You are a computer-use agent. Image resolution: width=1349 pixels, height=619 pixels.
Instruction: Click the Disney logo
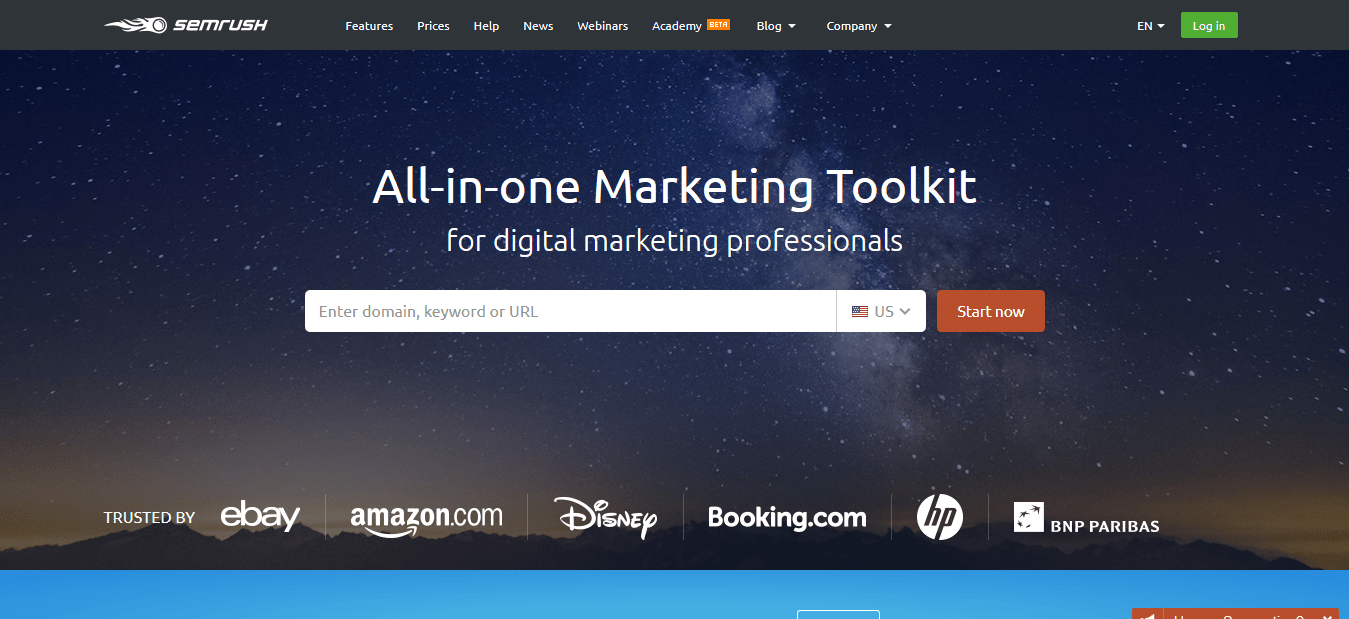(606, 517)
